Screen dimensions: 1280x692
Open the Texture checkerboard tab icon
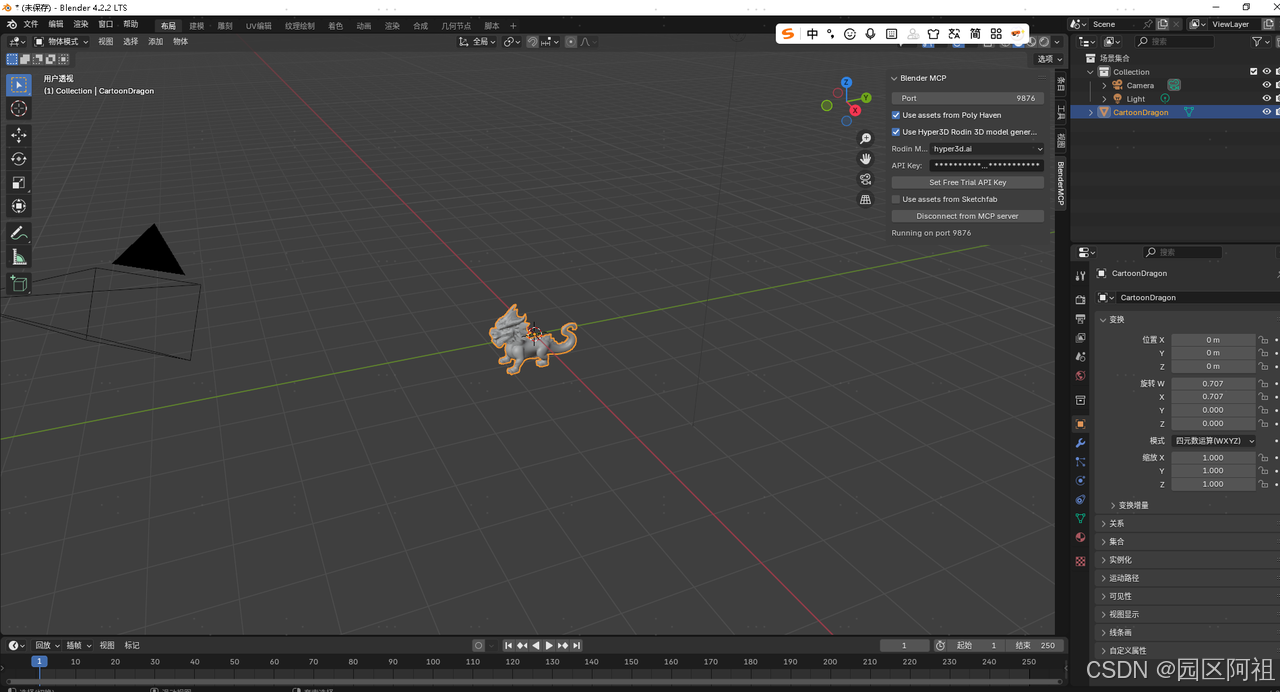(x=1080, y=561)
